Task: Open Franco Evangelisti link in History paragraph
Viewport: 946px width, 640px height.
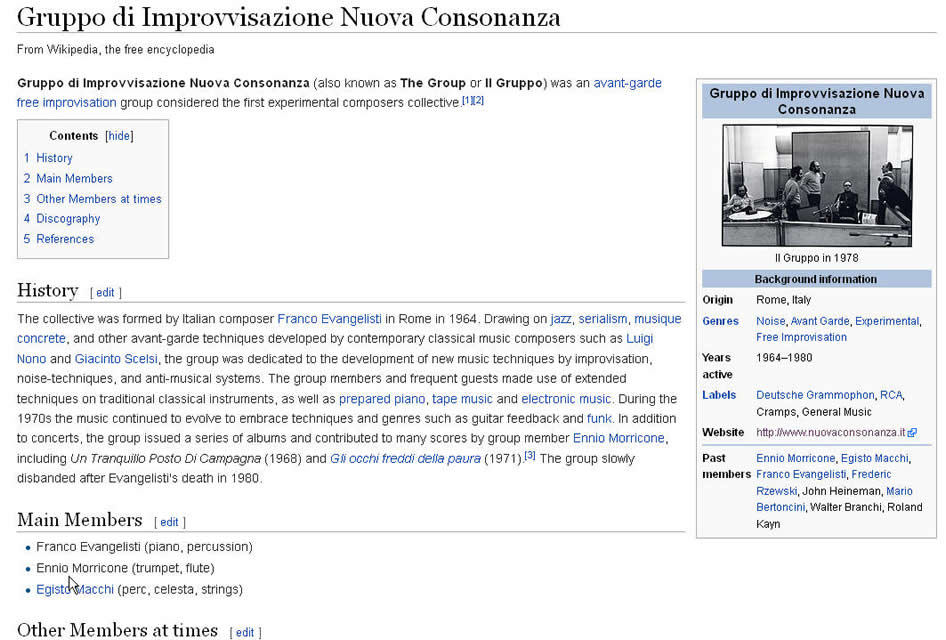Action: (x=329, y=318)
